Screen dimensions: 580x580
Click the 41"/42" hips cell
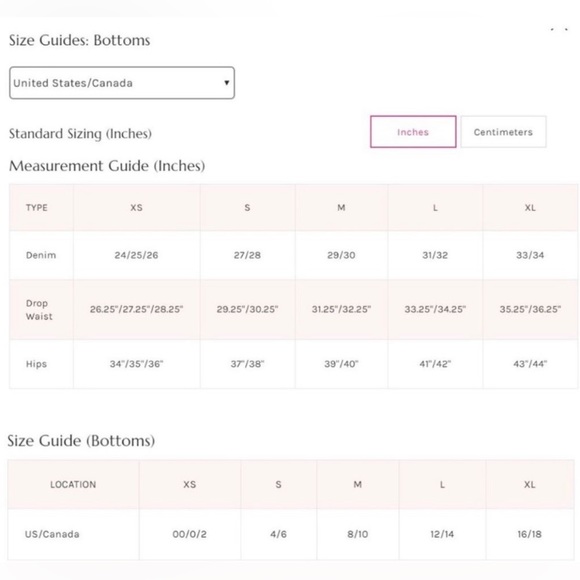435,364
